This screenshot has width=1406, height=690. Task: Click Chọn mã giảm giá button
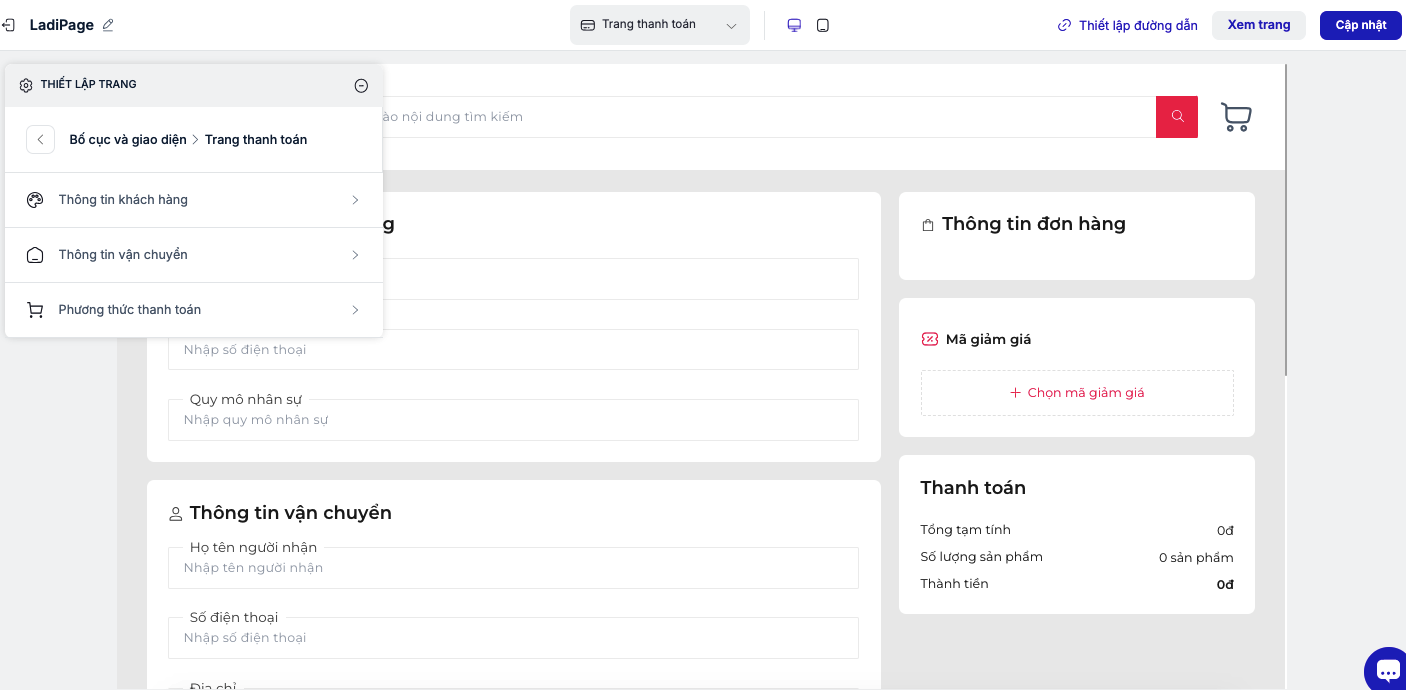click(x=1077, y=393)
